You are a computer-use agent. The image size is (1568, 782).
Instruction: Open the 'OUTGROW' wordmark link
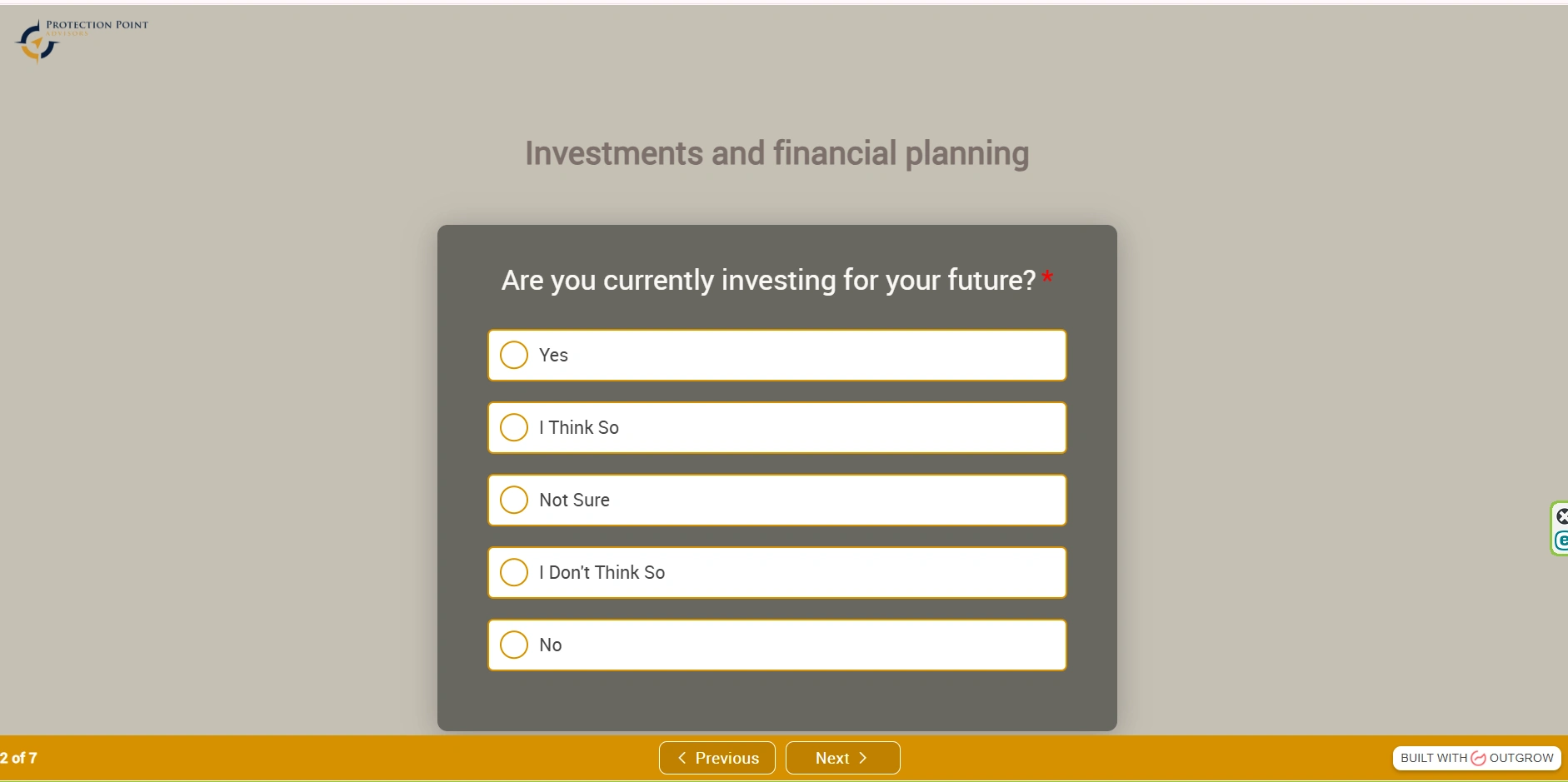[1521, 758]
